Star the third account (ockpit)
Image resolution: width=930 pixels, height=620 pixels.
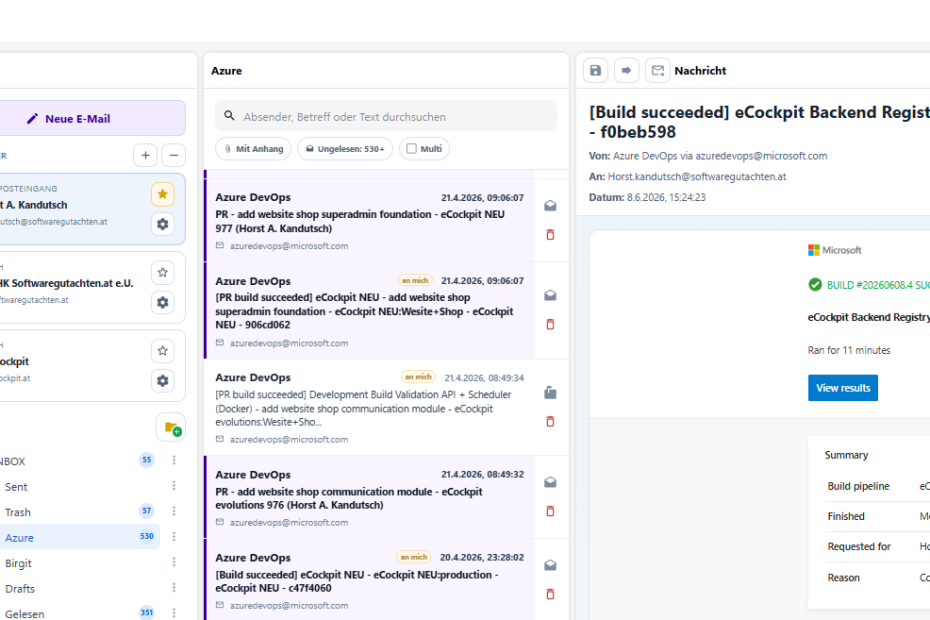163,351
